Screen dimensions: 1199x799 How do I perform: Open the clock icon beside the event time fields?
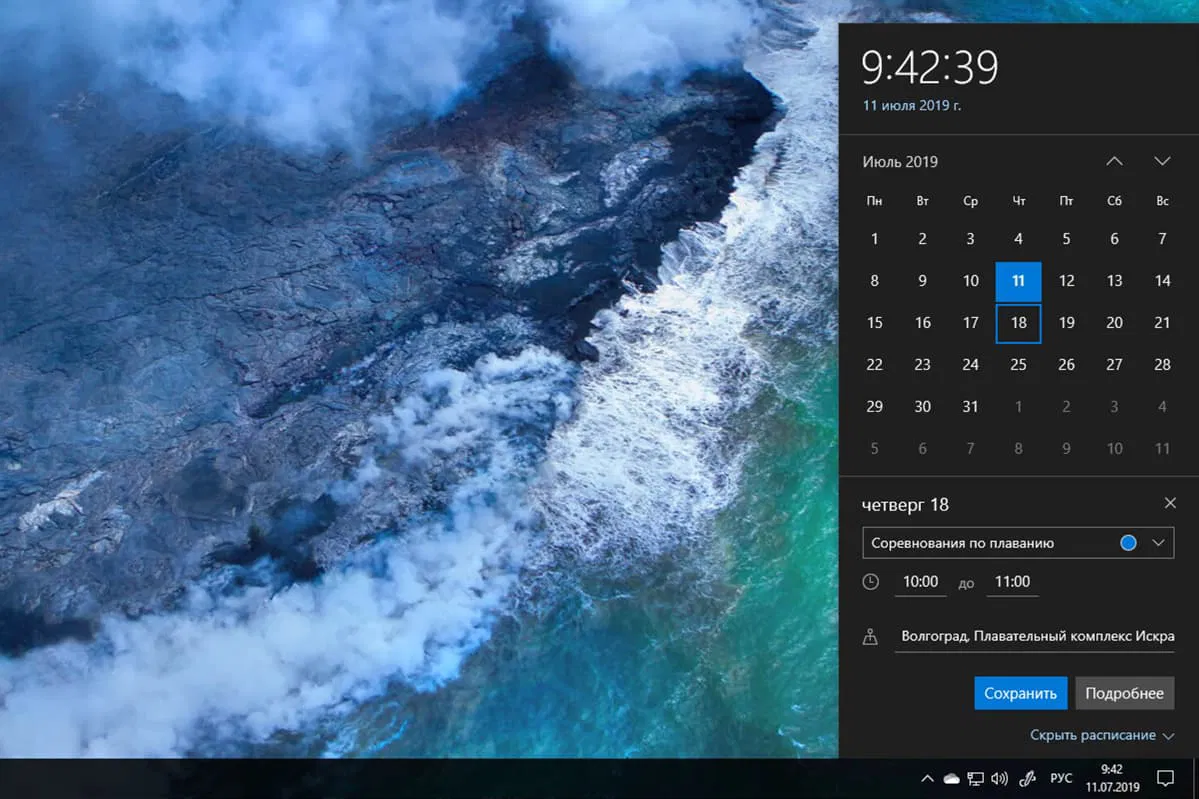(871, 581)
